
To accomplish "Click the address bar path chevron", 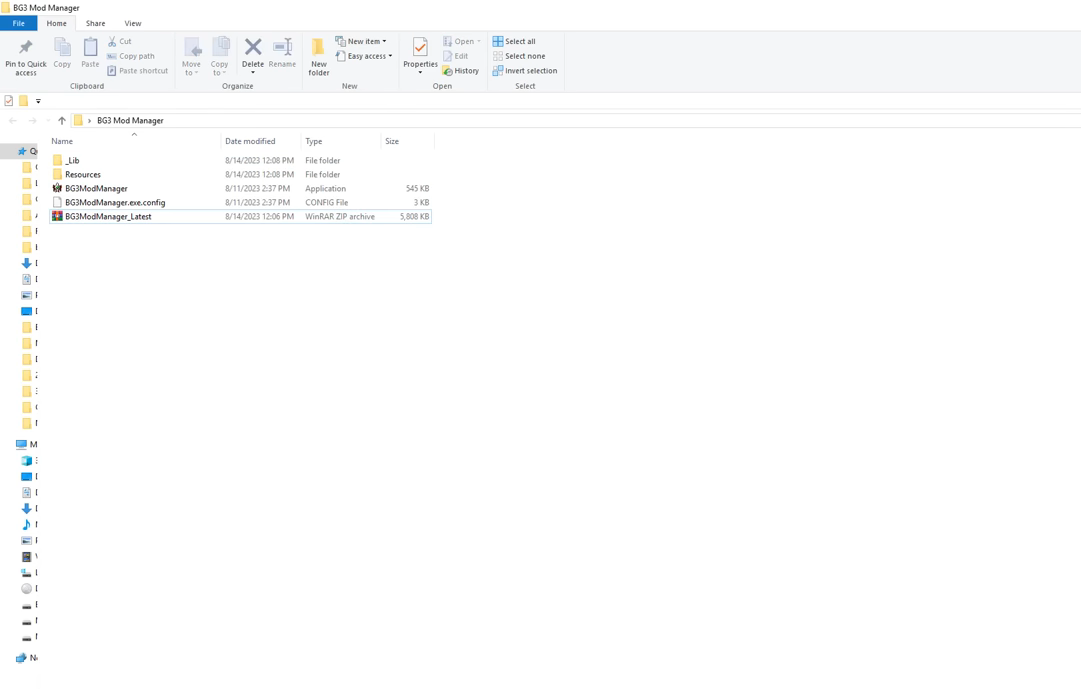I will coord(89,121).
